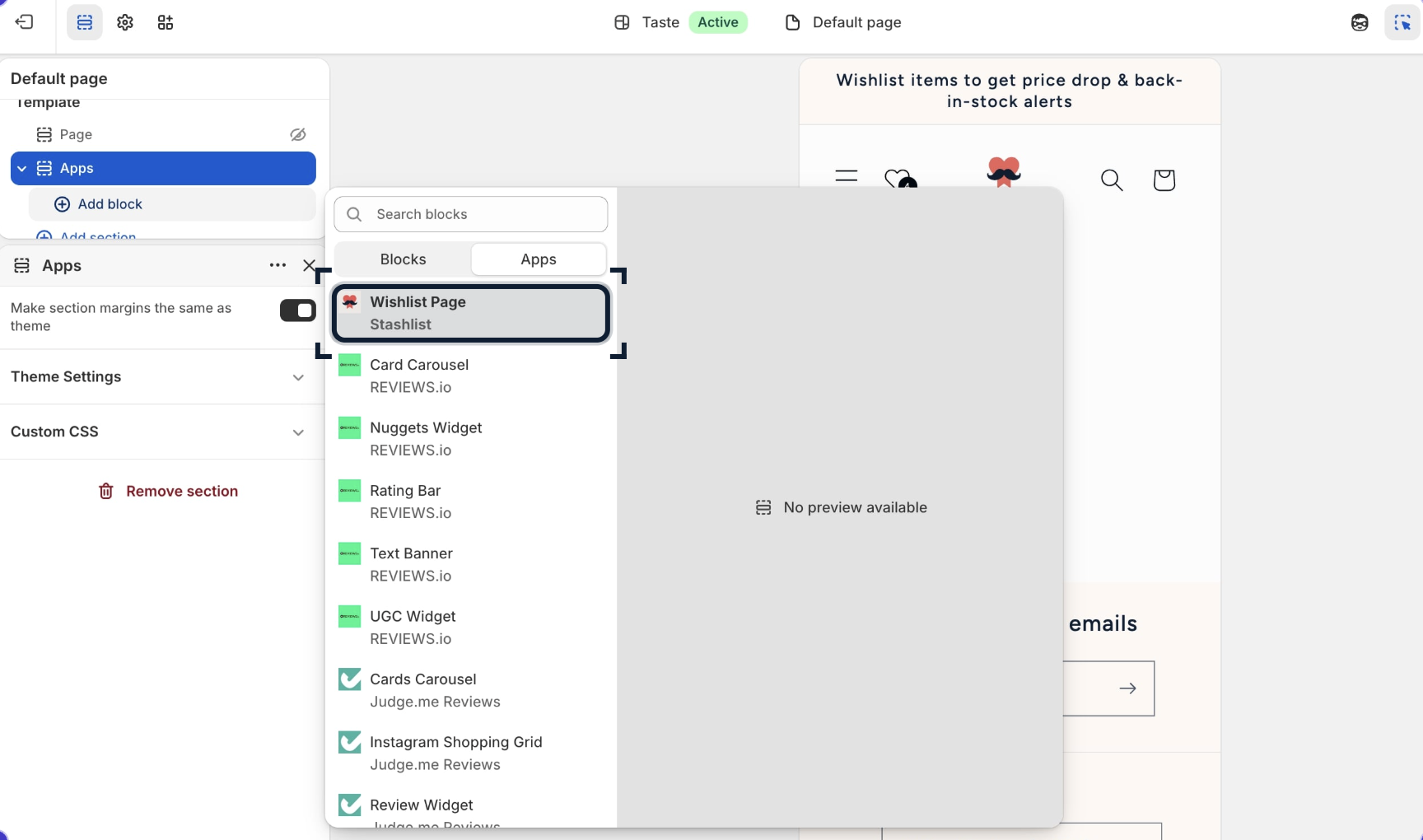Click the account avatar icon
Image resolution: width=1423 pixels, height=840 pixels.
click(x=1360, y=22)
